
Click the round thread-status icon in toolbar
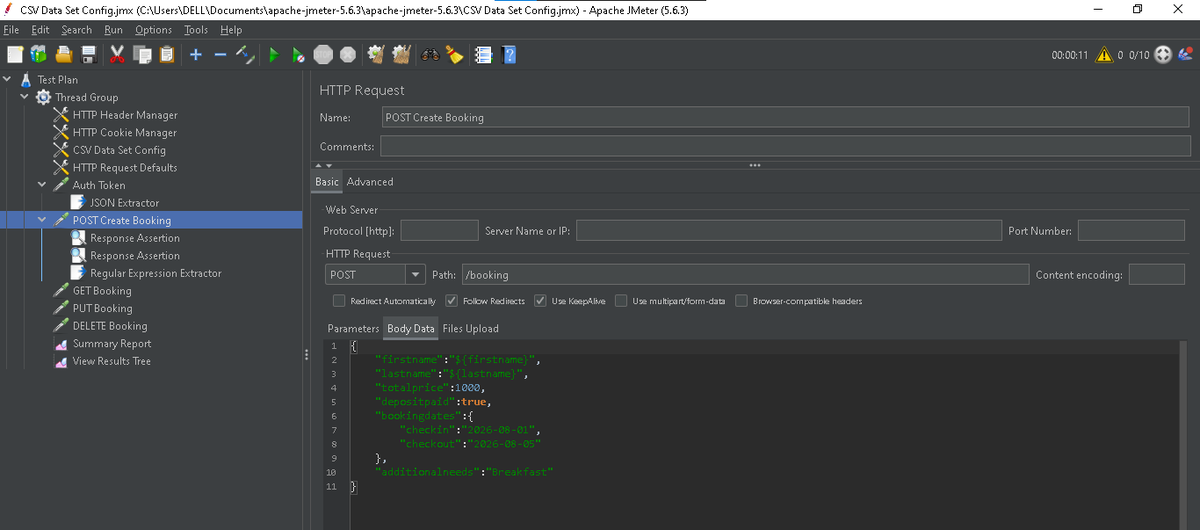coord(1164,54)
